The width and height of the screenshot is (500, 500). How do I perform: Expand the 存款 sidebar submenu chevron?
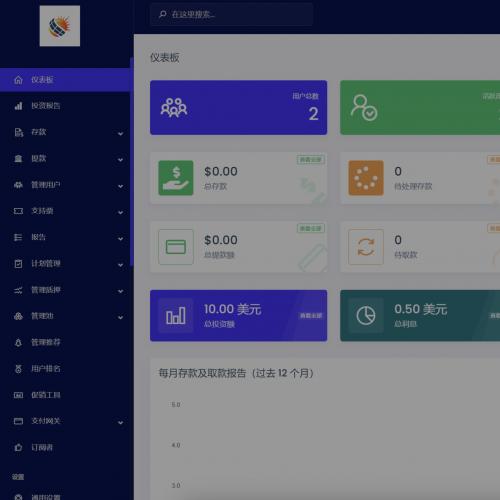tap(120, 134)
